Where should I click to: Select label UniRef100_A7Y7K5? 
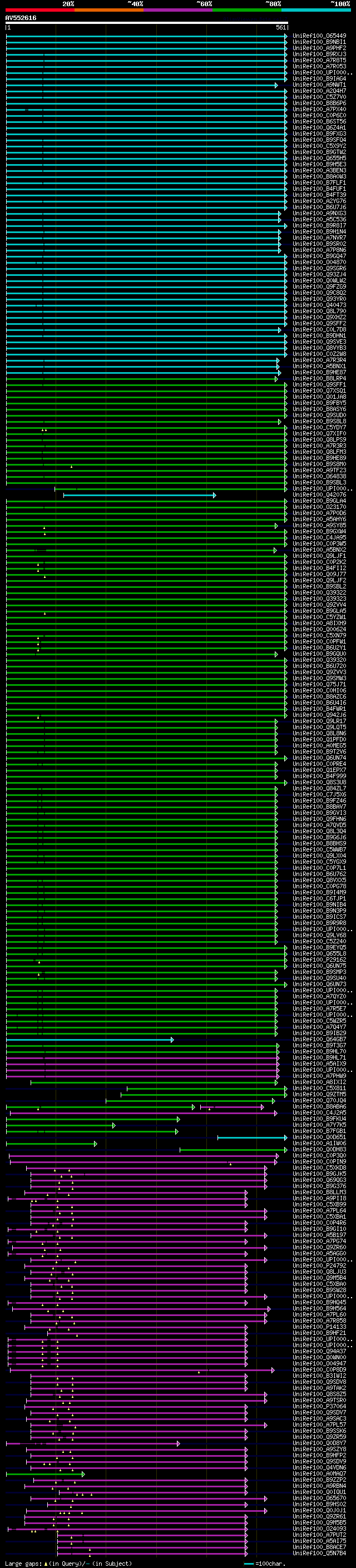[319, 1125]
